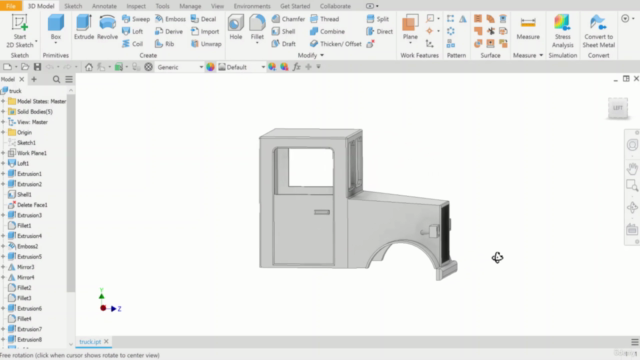Click the Save icon in quick access

[37, 67]
